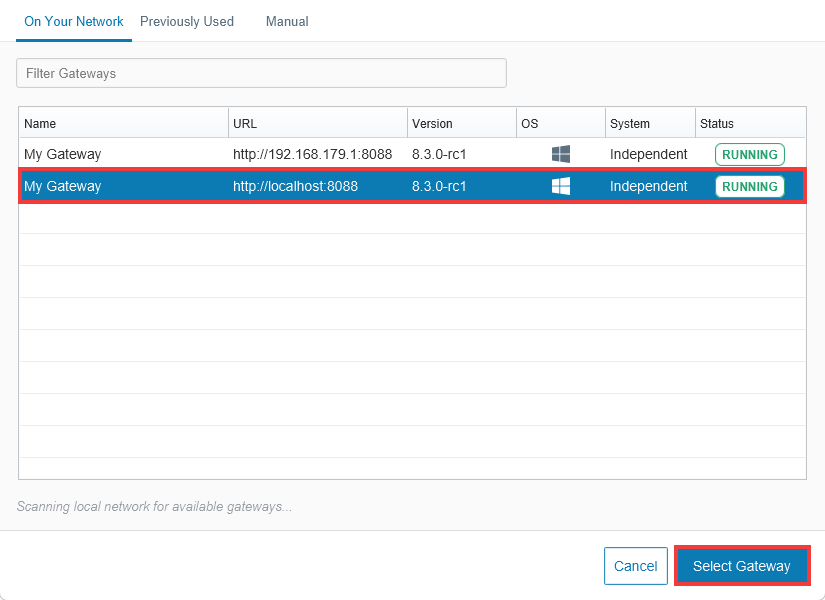Cancel the gateway selection dialog
Image resolution: width=825 pixels, height=600 pixels.
[636, 566]
